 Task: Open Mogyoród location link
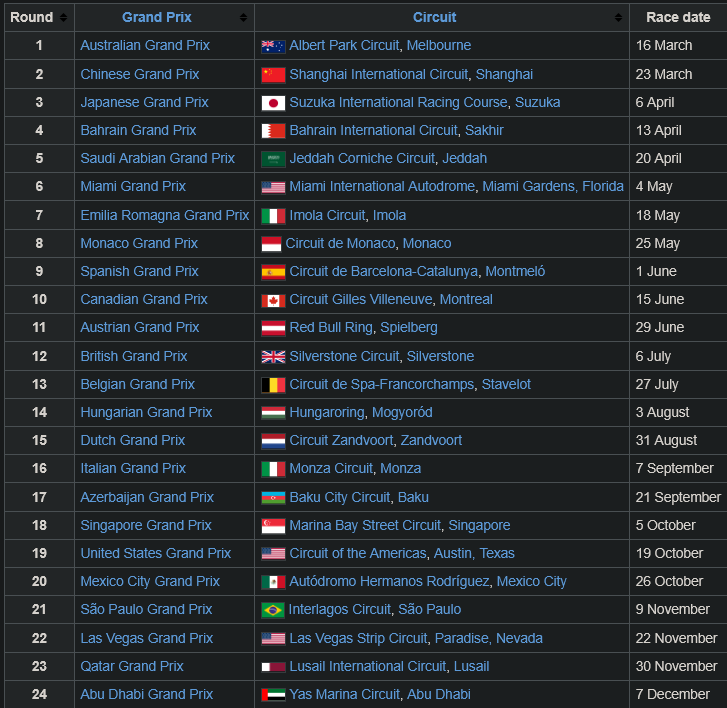coord(402,413)
